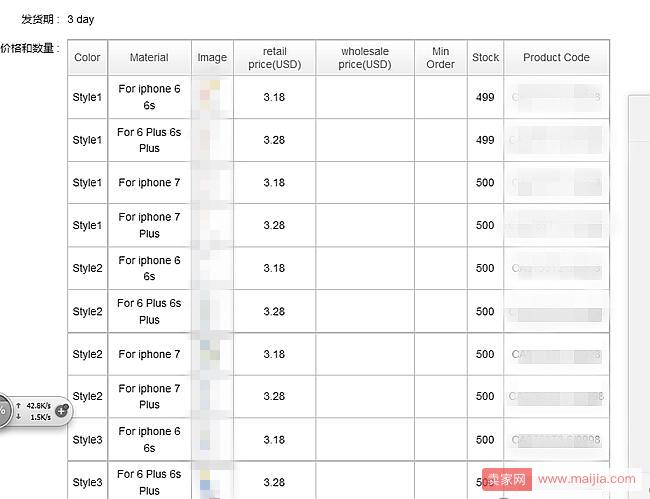Click wholesale price cell for Style2 iPhone 7 Plus
Viewport: 650px width, 499px height.
coord(364,397)
